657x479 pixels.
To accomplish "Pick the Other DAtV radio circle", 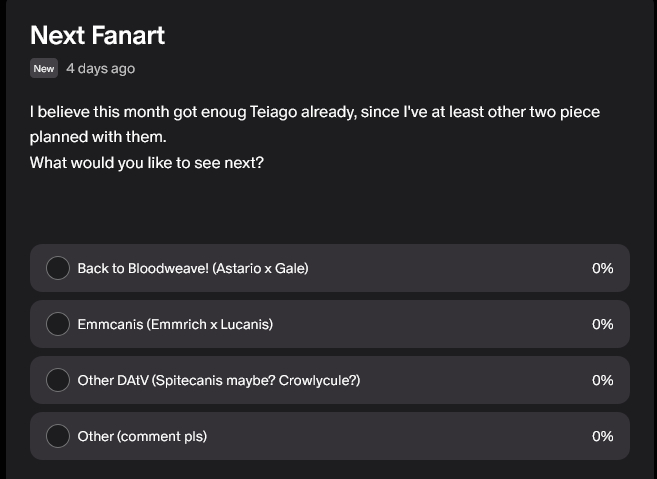I will point(58,380).
